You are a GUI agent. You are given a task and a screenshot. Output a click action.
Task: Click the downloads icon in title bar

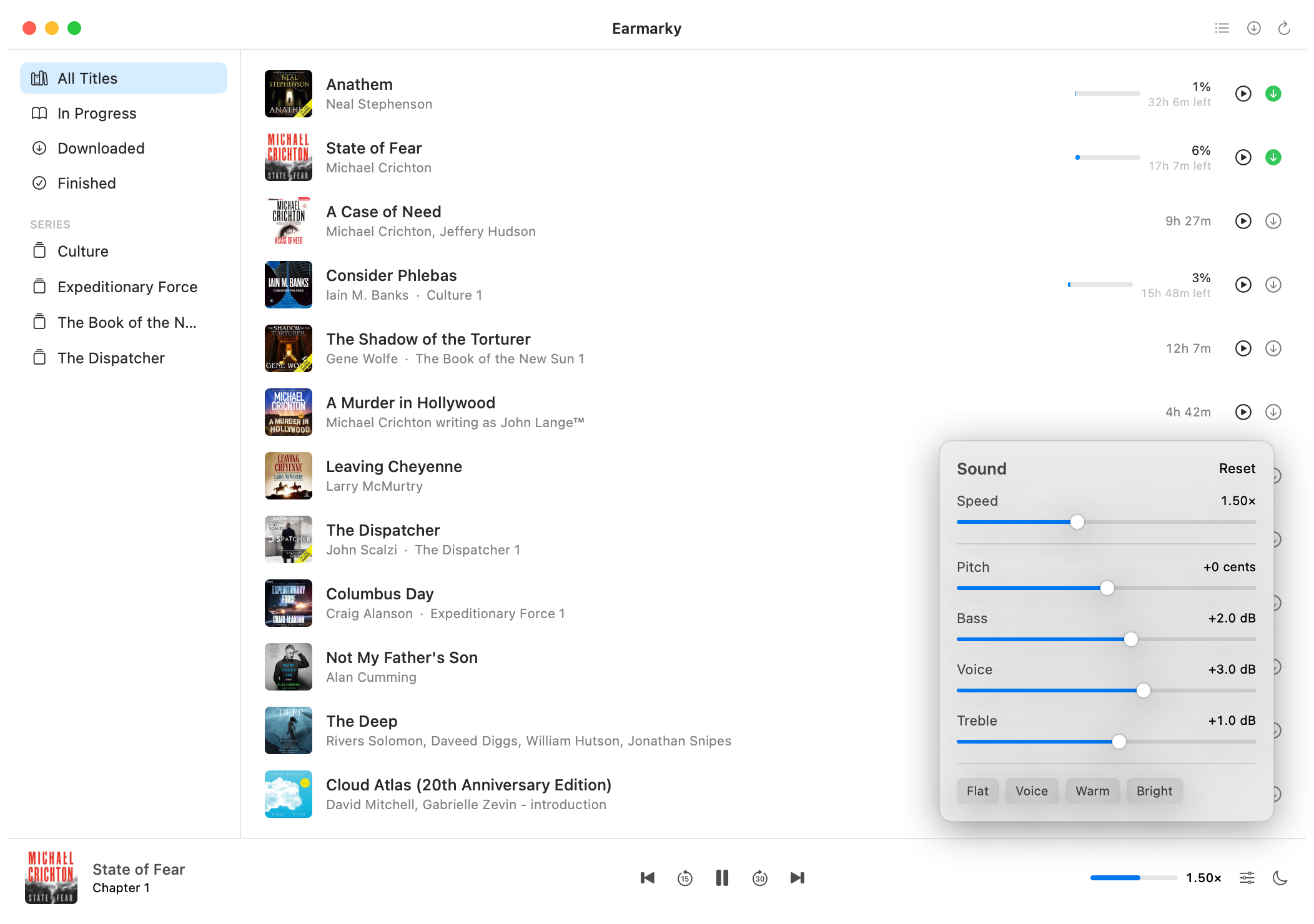pyautogui.click(x=1253, y=28)
